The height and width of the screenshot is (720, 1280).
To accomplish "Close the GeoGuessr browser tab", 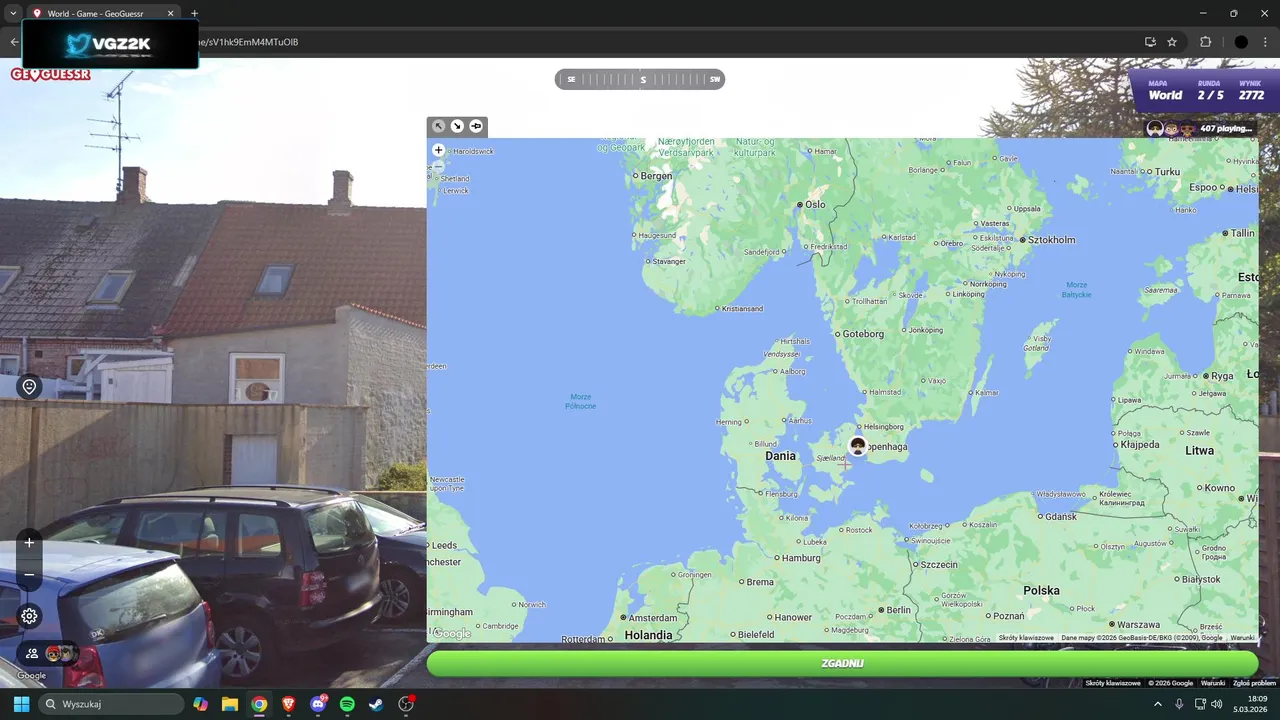I will (170, 14).
